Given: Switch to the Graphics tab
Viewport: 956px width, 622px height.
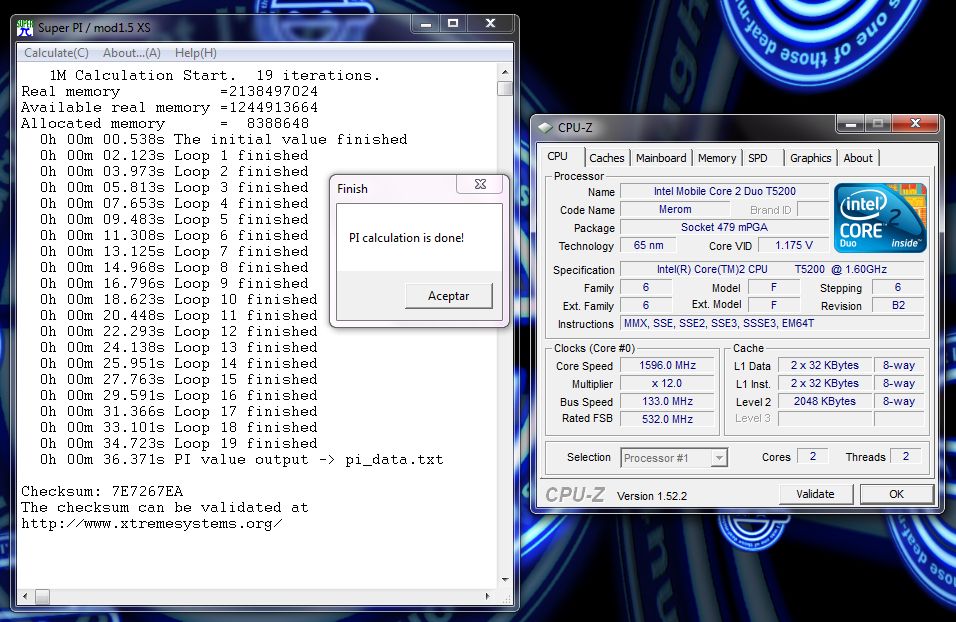Looking at the screenshot, I should tap(810, 158).
